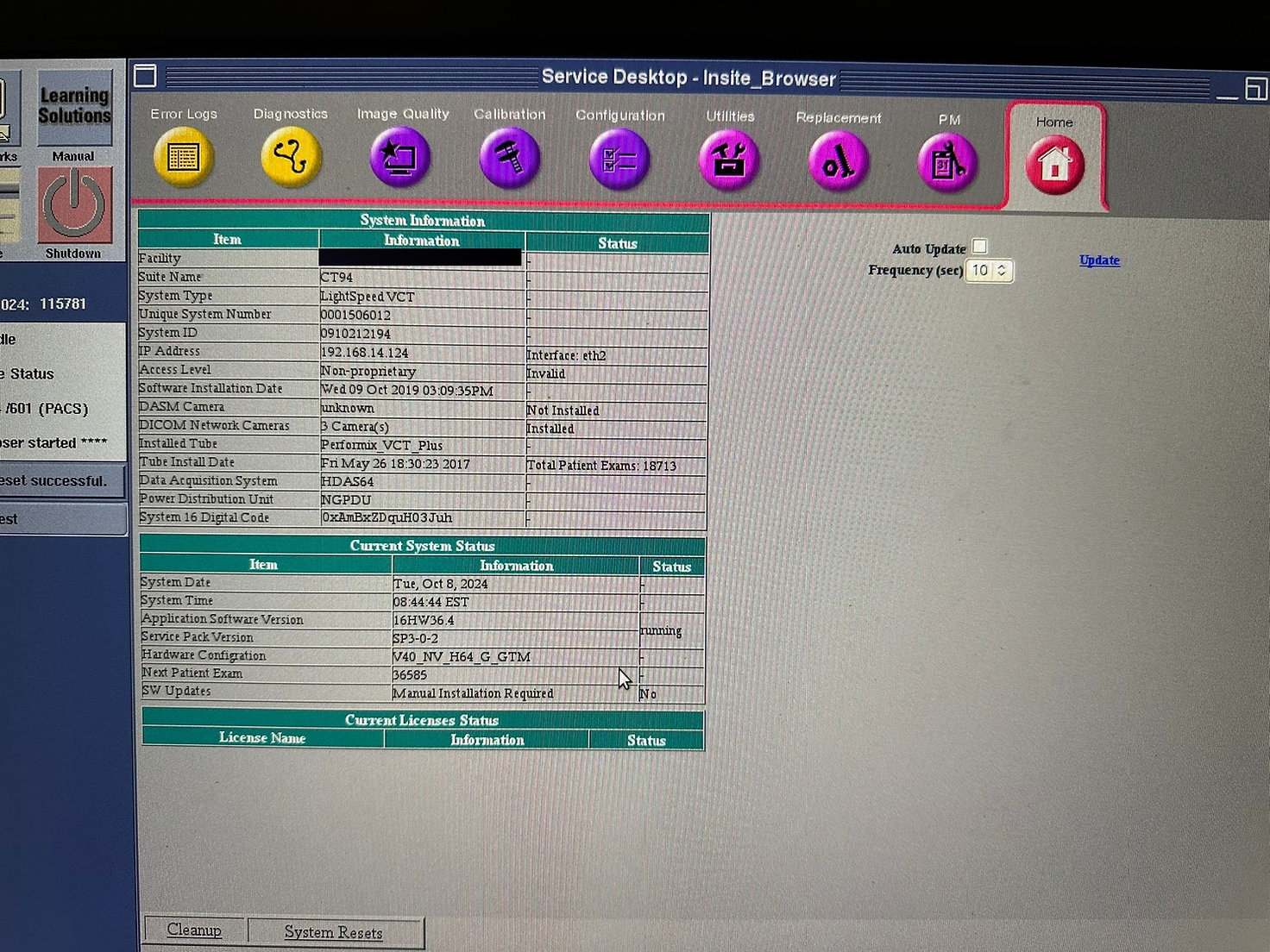This screenshot has width=1270, height=952.
Task: Open the PM maintenance icon
Action: click(x=947, y=164)
